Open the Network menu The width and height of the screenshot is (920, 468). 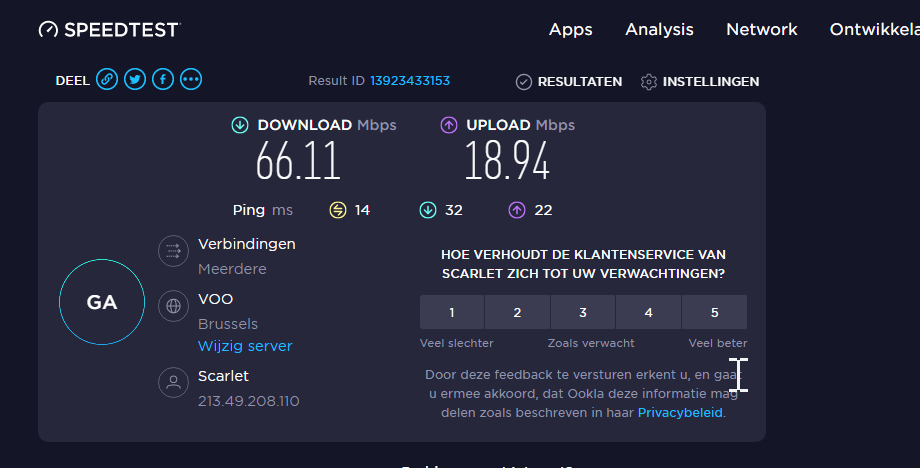pyautogui.click(x=762, y=30)
